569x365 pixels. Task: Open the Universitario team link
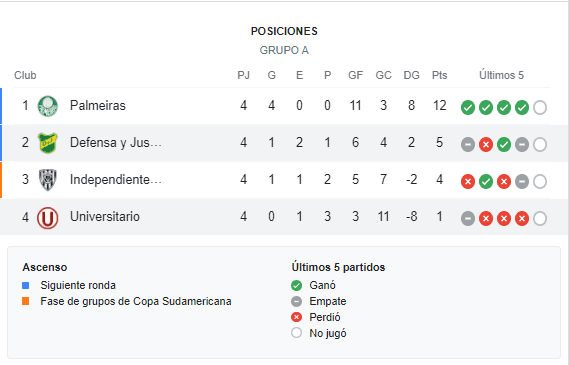pyautogui.click(x=105, y=217)
